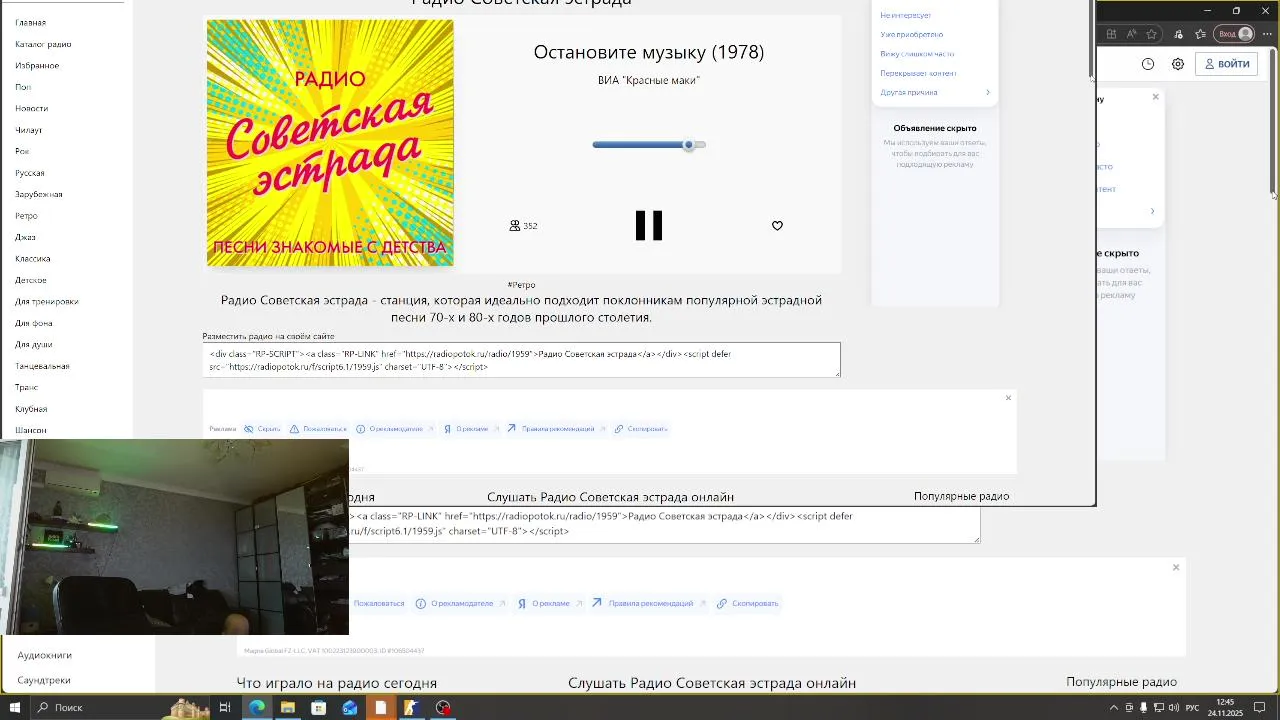Select Для тренировки in the sidebar
Viewport: 1280px width, 720px height.
pyautogui.click(x=47, y=301)
